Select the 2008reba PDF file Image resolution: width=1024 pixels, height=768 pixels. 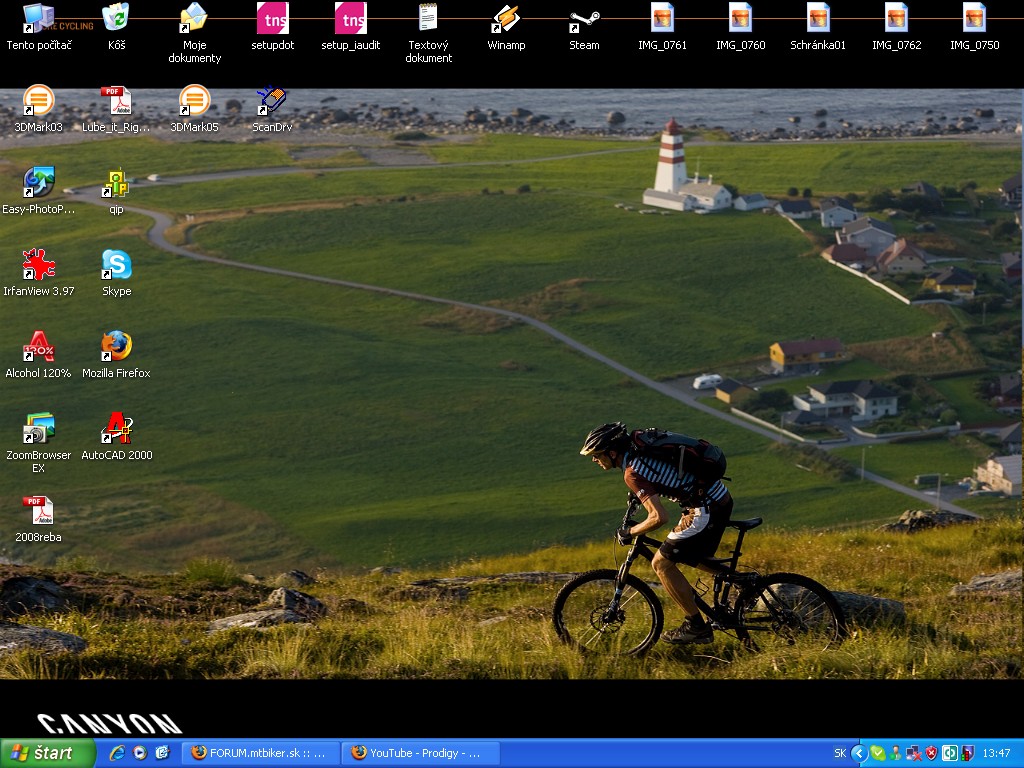[x=38, y=511]
